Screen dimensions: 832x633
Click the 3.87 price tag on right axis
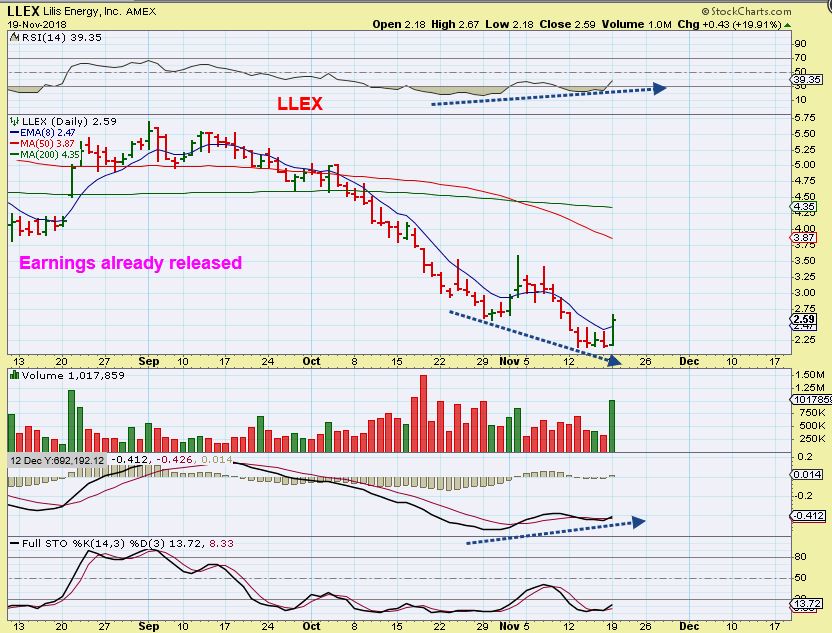[804, 238]
